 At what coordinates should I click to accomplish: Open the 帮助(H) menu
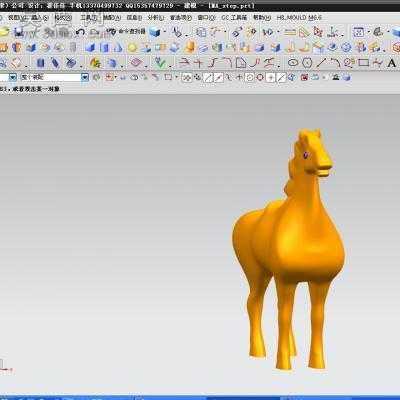[262, 18]
